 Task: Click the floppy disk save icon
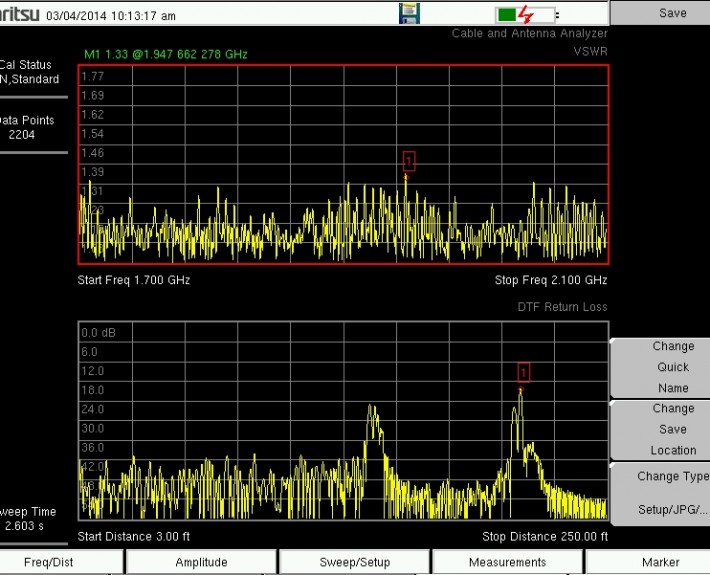pyautogui.click(x=409, y=14)
